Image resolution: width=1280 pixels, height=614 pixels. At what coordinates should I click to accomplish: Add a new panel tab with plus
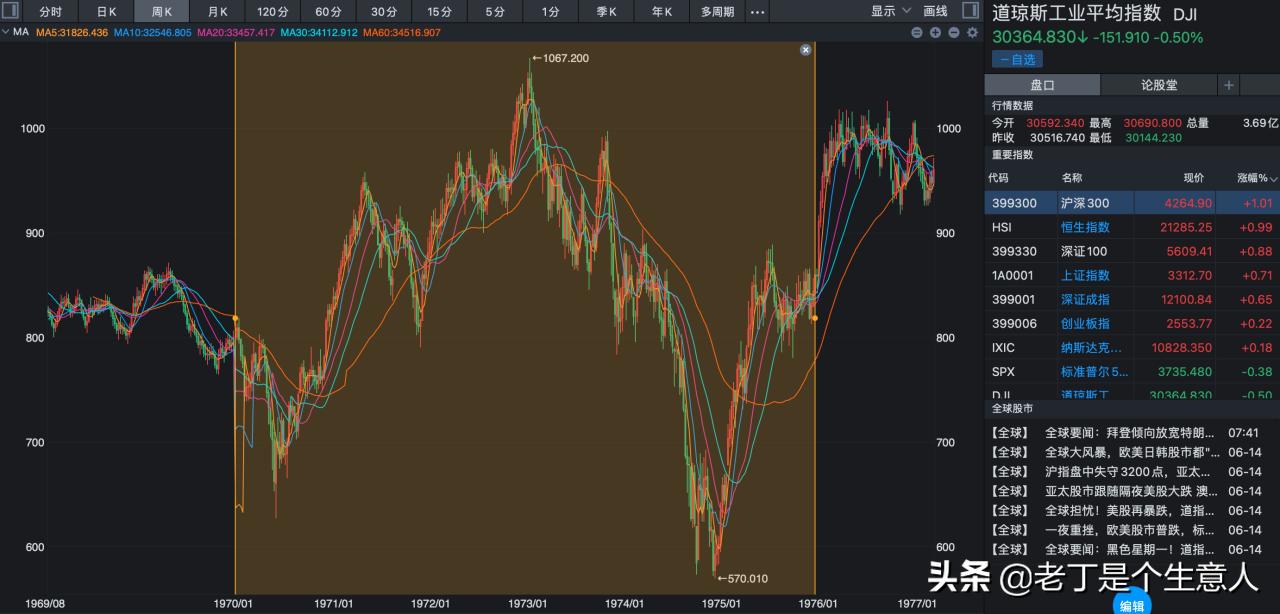point(1229,85)
